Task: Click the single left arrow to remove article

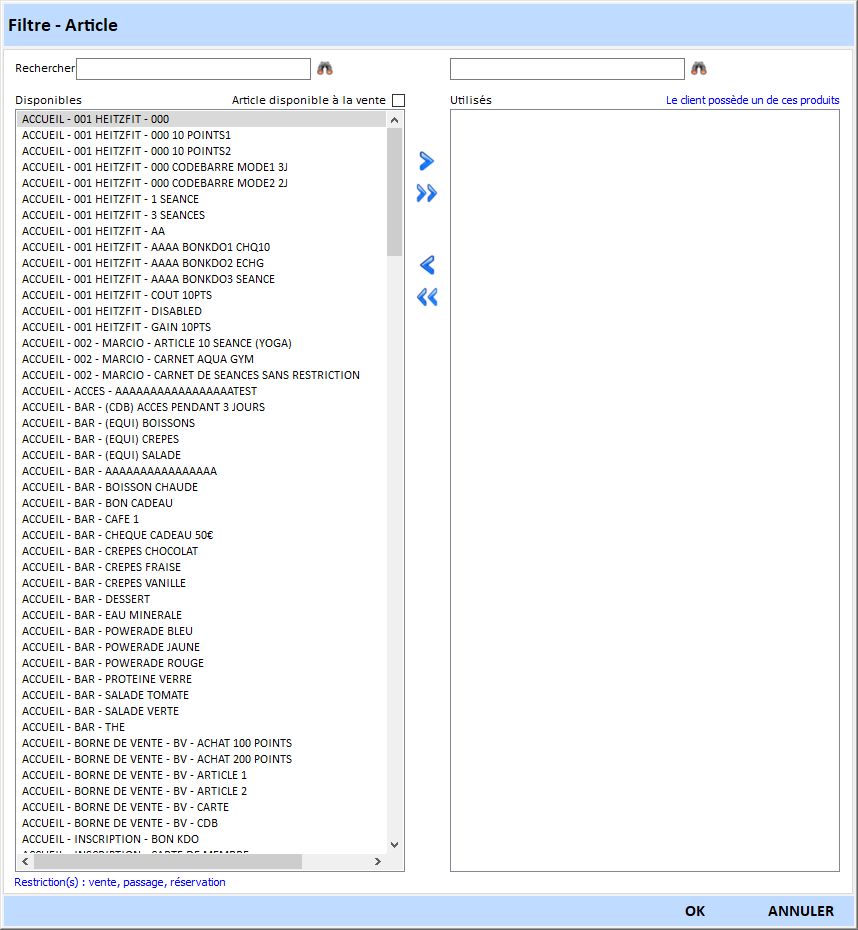Action: (x=427, y=265)
